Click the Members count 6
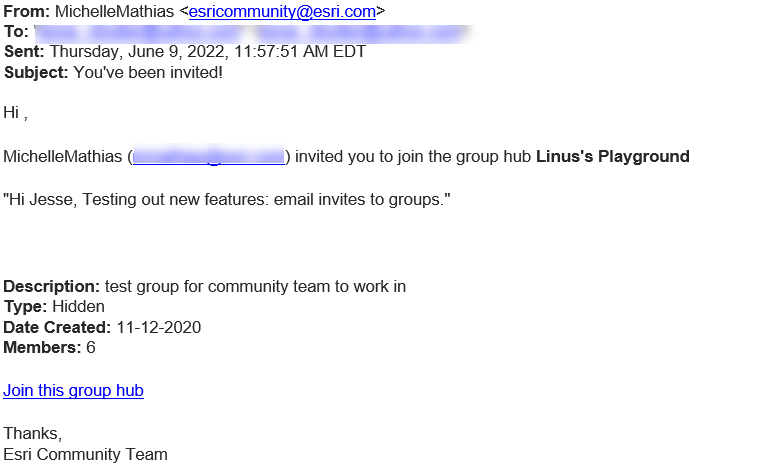 [91, 347]
